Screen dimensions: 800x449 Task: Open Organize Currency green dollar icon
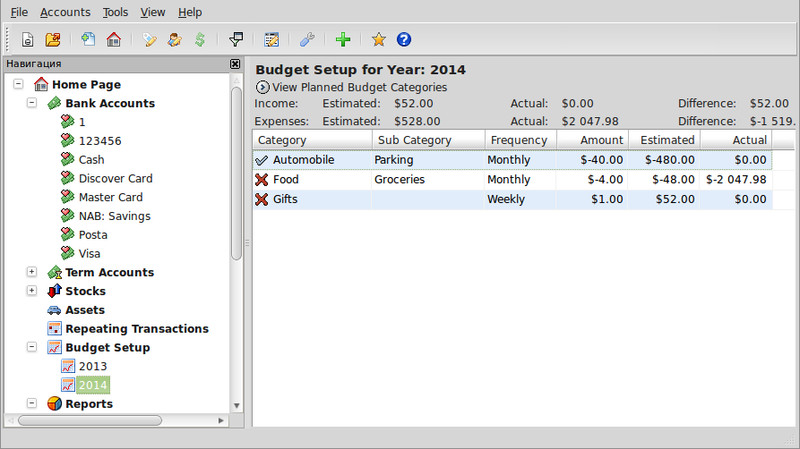coord(200,39)
